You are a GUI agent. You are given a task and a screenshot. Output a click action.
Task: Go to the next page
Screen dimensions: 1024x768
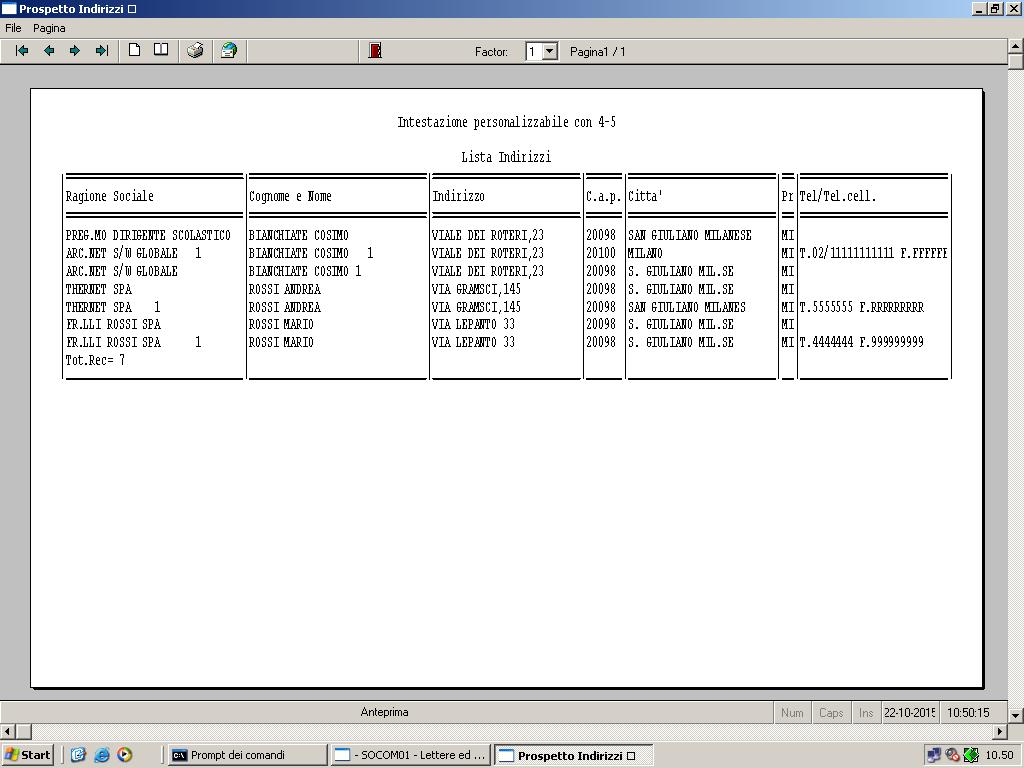tap(75, 51)
